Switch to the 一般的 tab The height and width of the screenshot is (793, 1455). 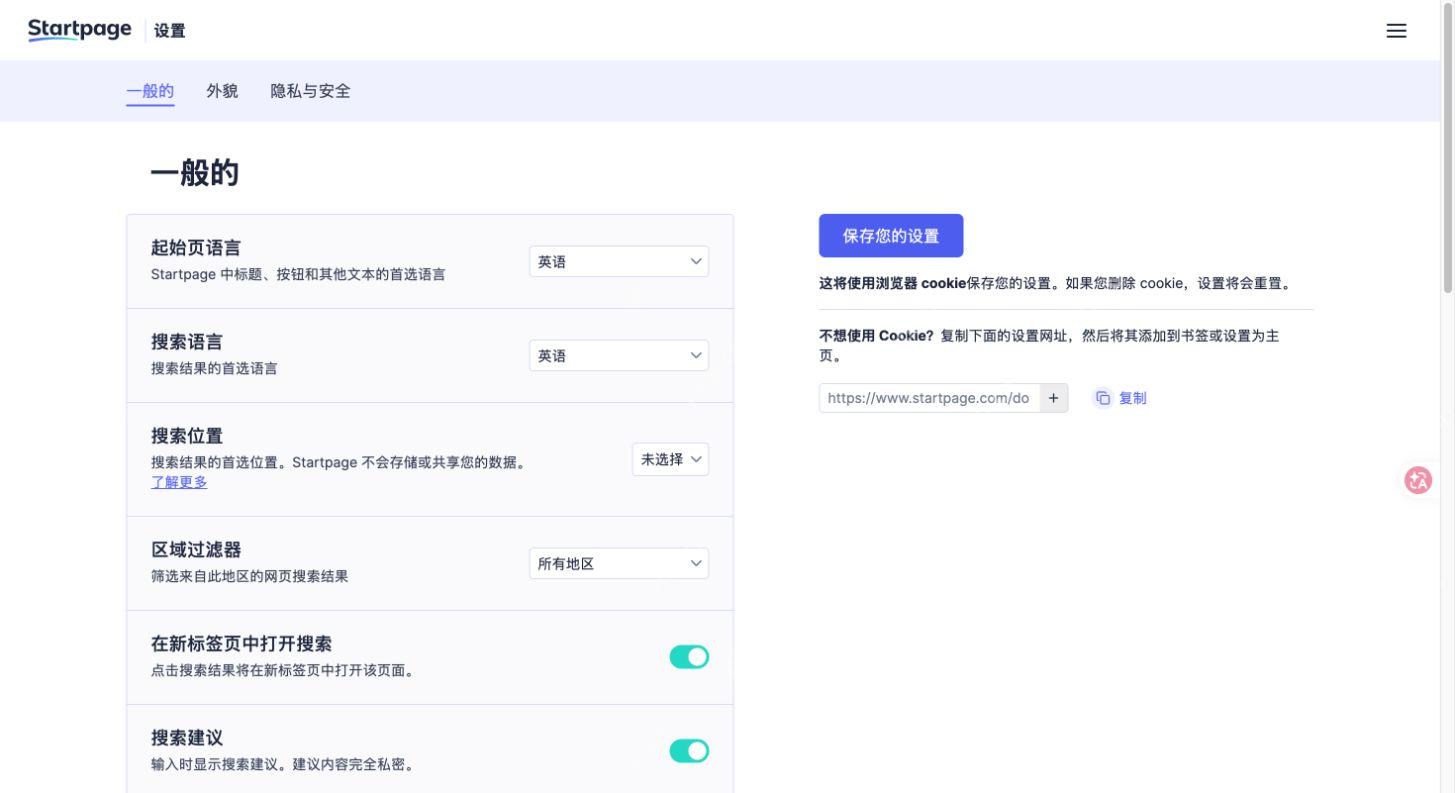[150, 91]
